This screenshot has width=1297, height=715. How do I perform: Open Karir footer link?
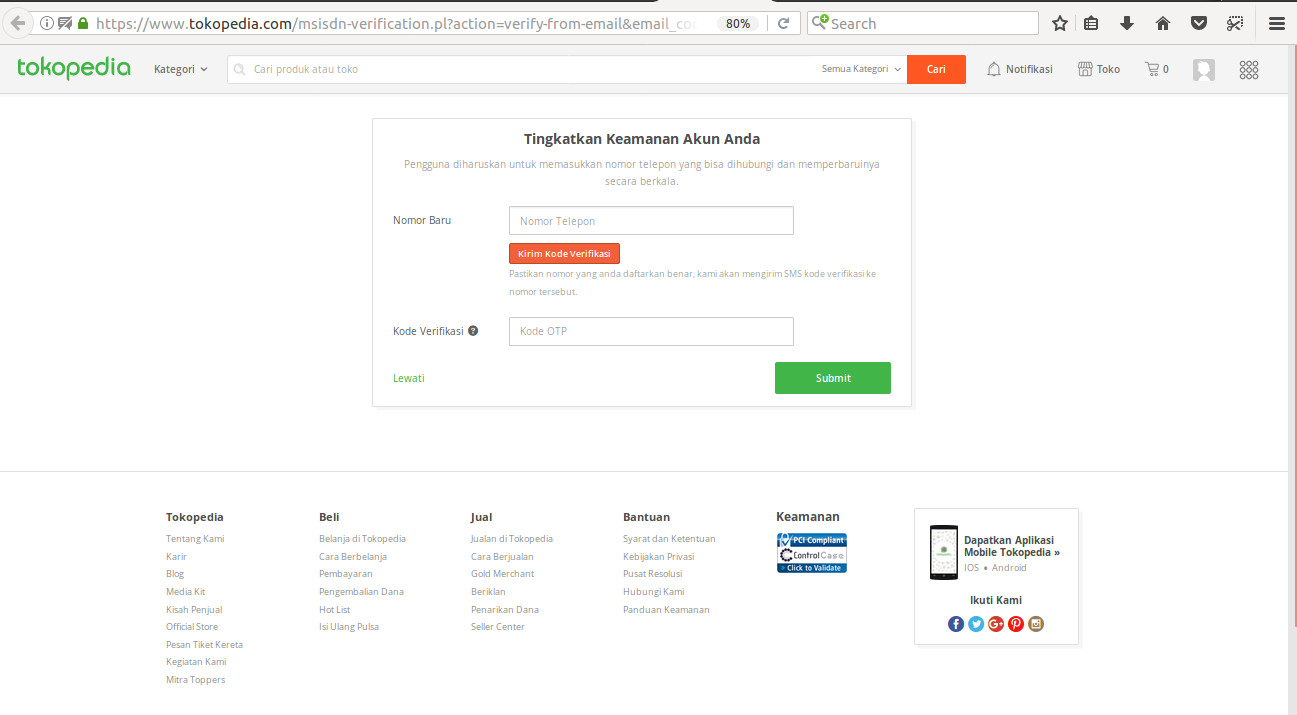pos(176,556)
